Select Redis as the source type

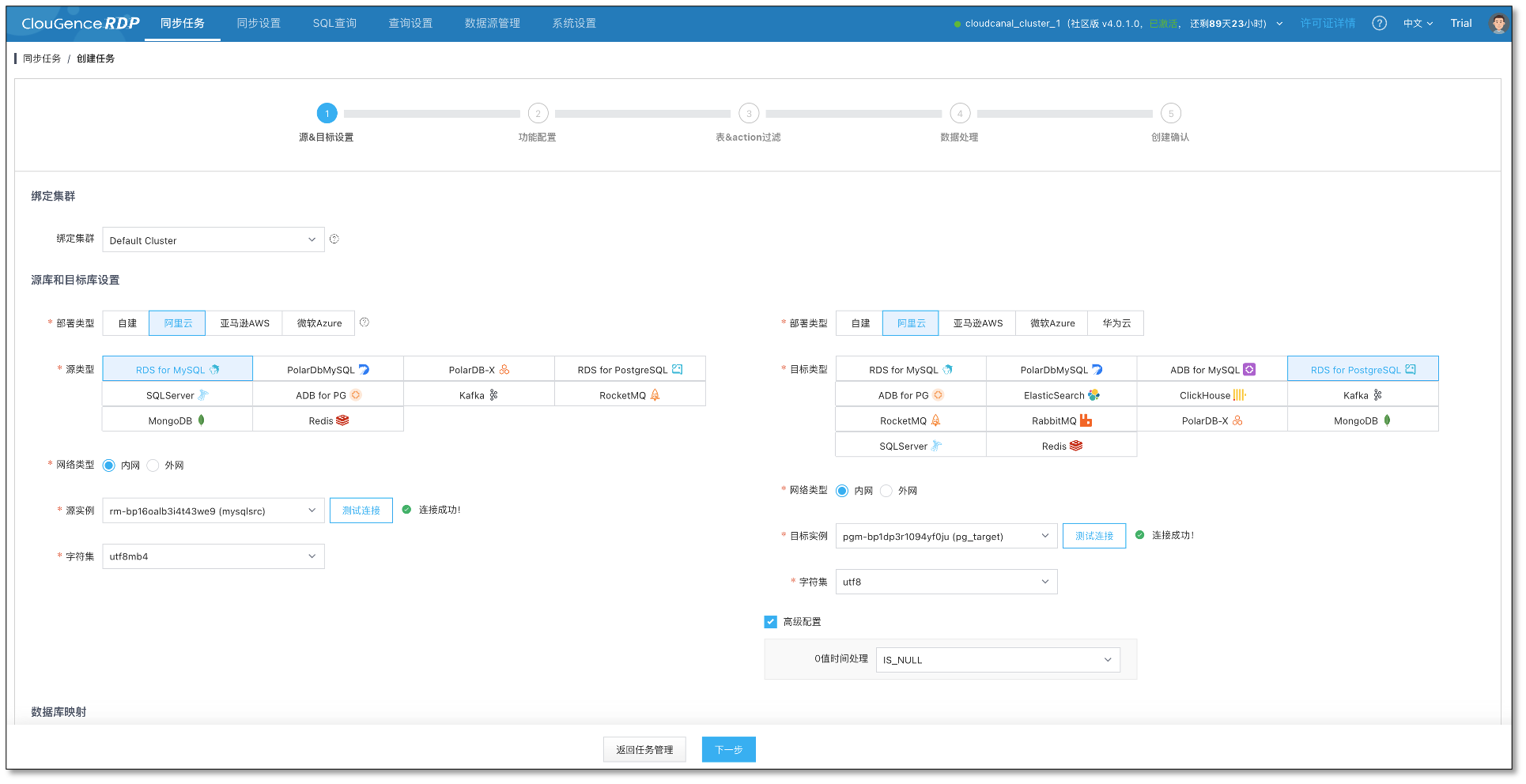[x=328, y=420]
